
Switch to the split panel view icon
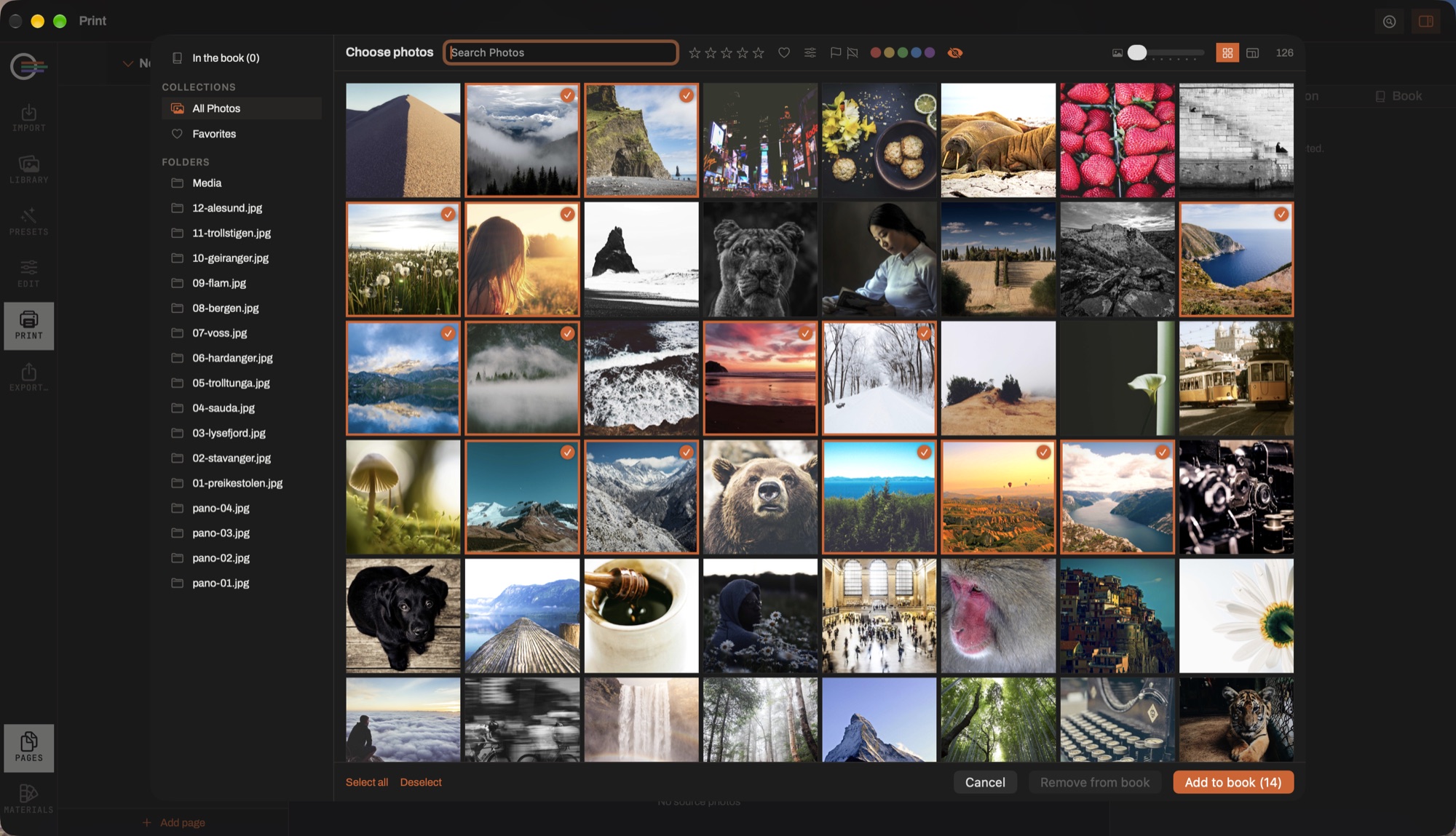tap(1253, 52)
